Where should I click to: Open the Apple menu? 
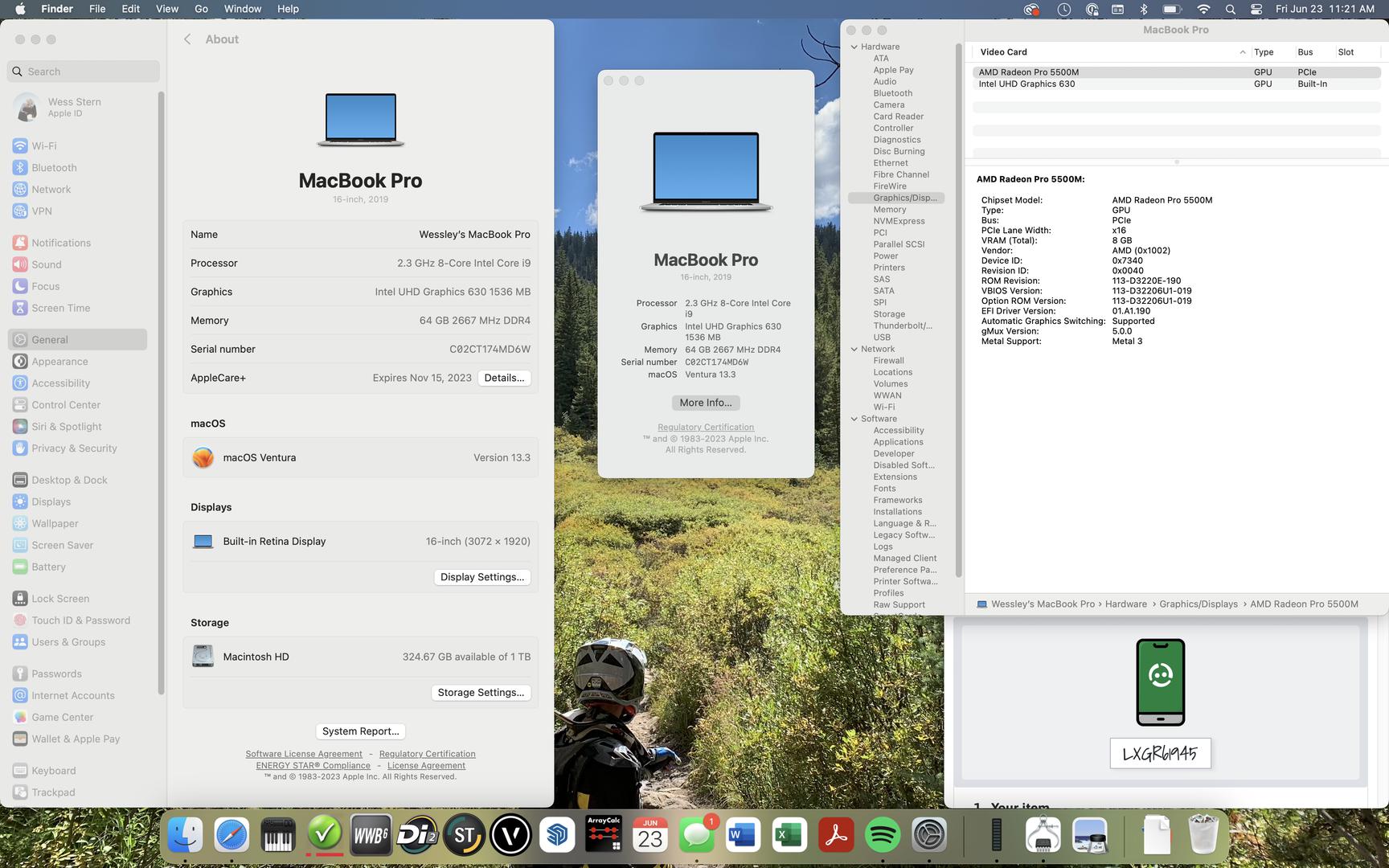pos(20,9)
